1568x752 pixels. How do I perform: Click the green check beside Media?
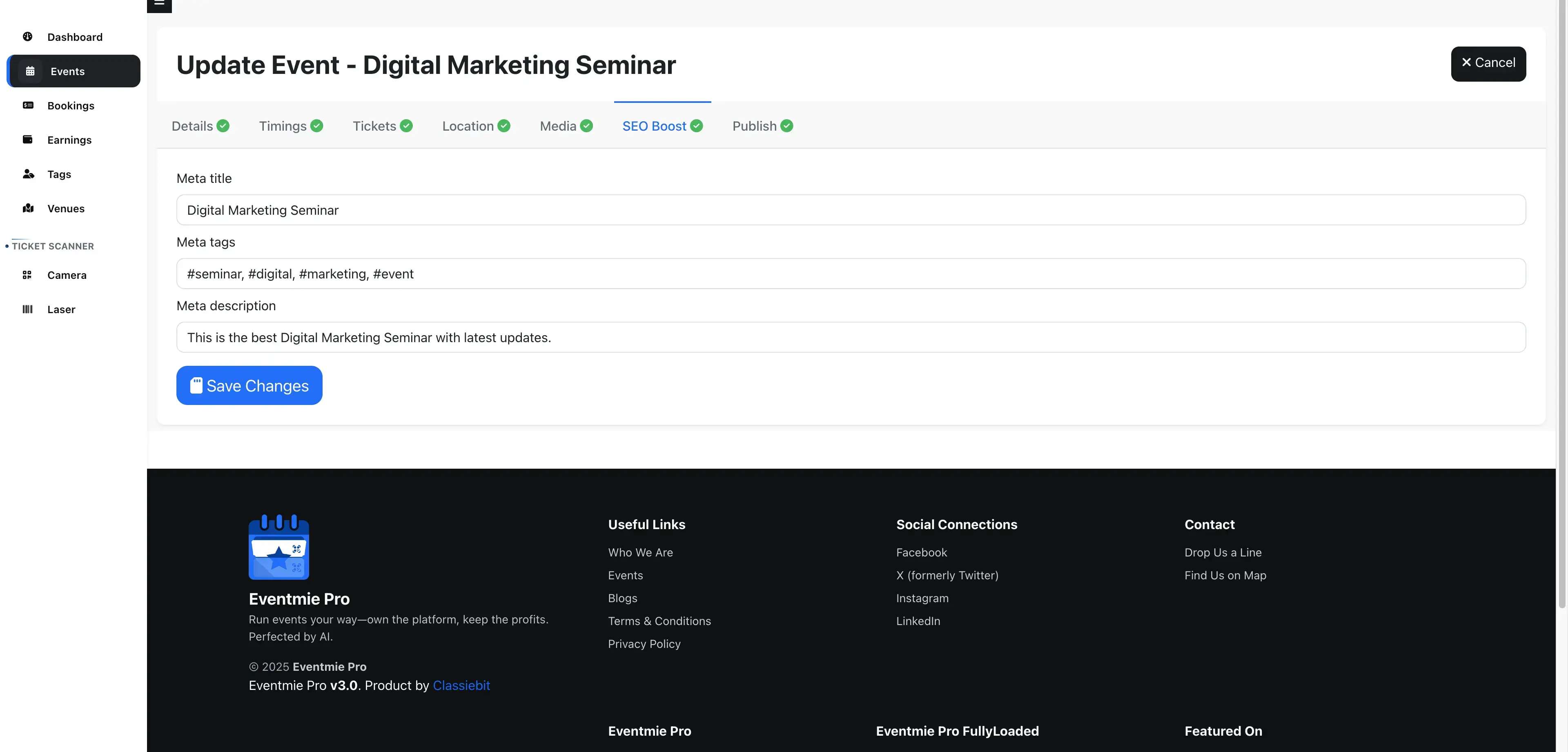[586, 125]
